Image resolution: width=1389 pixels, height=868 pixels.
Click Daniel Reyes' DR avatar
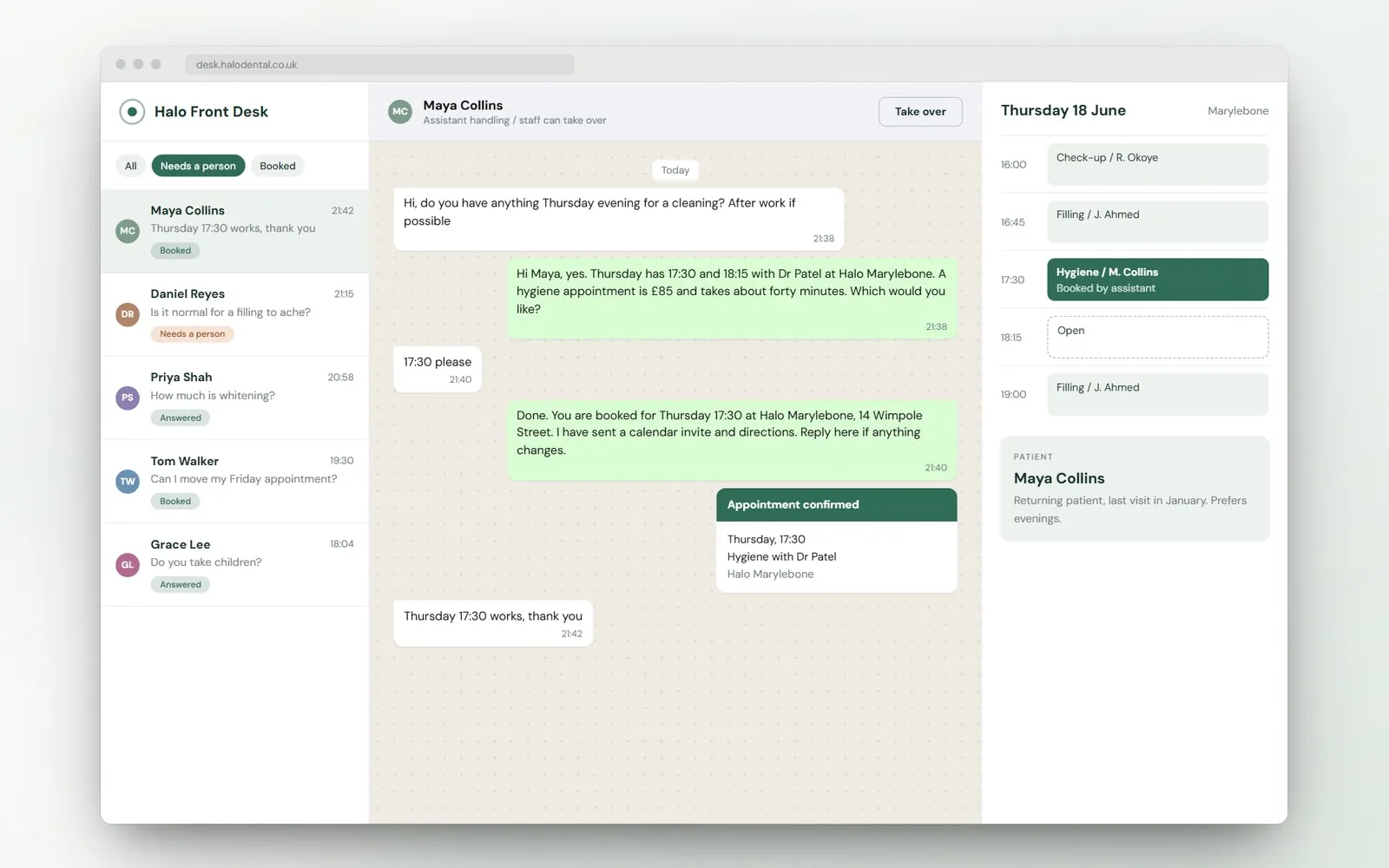pos(128,314)
